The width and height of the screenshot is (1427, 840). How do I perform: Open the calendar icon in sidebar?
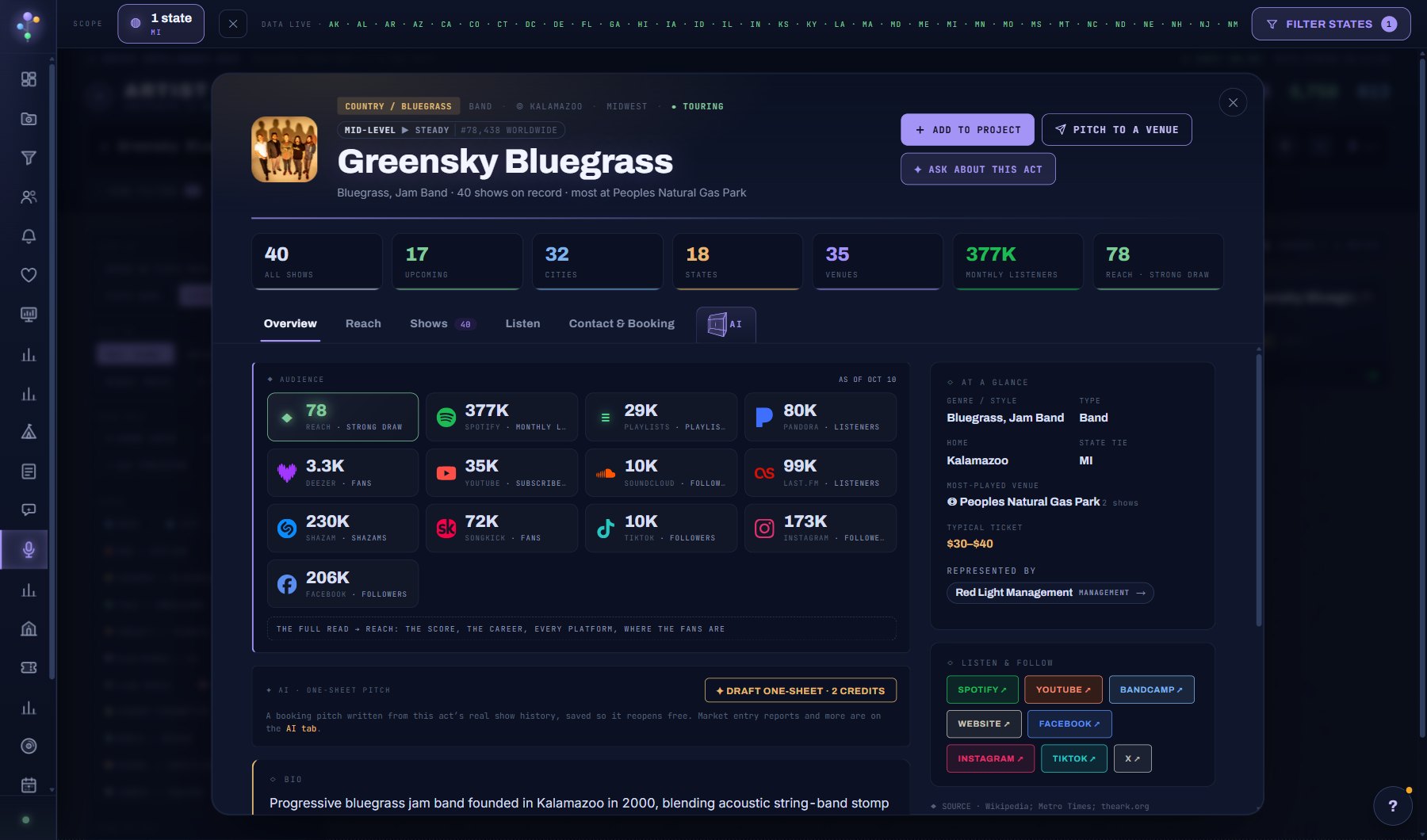[29, 785]
